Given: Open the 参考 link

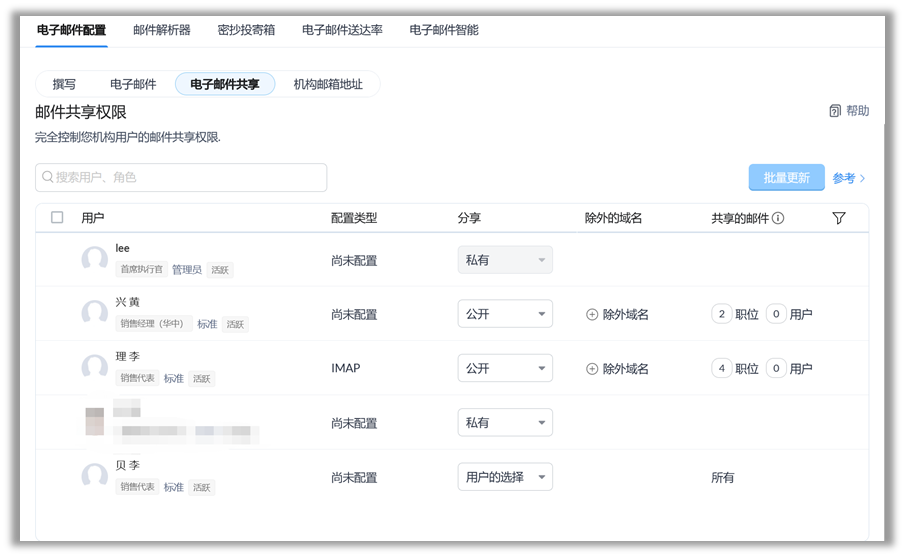Looking at the screenshot, I should [848, 178].
